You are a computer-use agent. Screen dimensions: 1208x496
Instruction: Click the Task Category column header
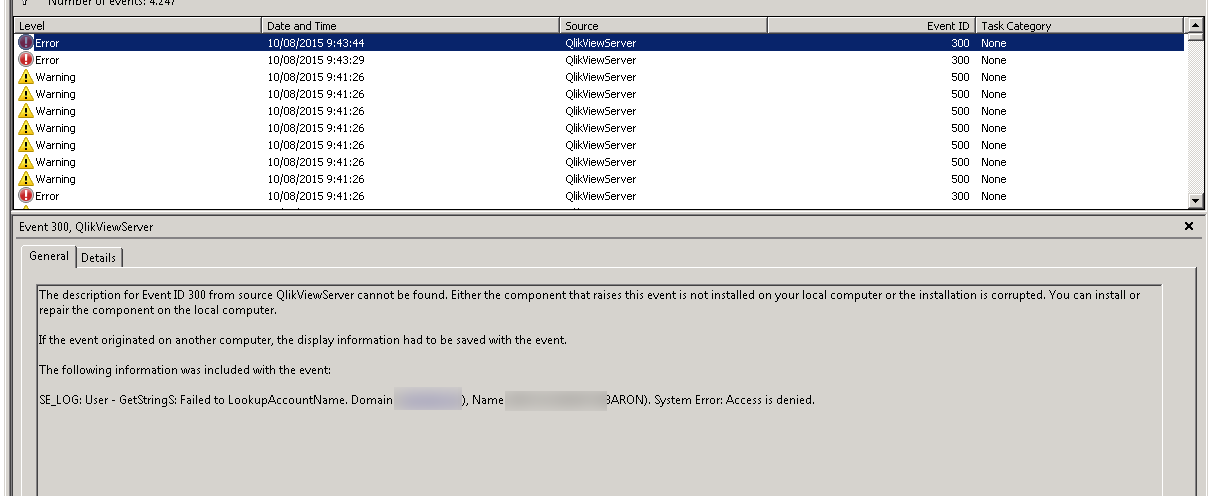(1080, 26)
